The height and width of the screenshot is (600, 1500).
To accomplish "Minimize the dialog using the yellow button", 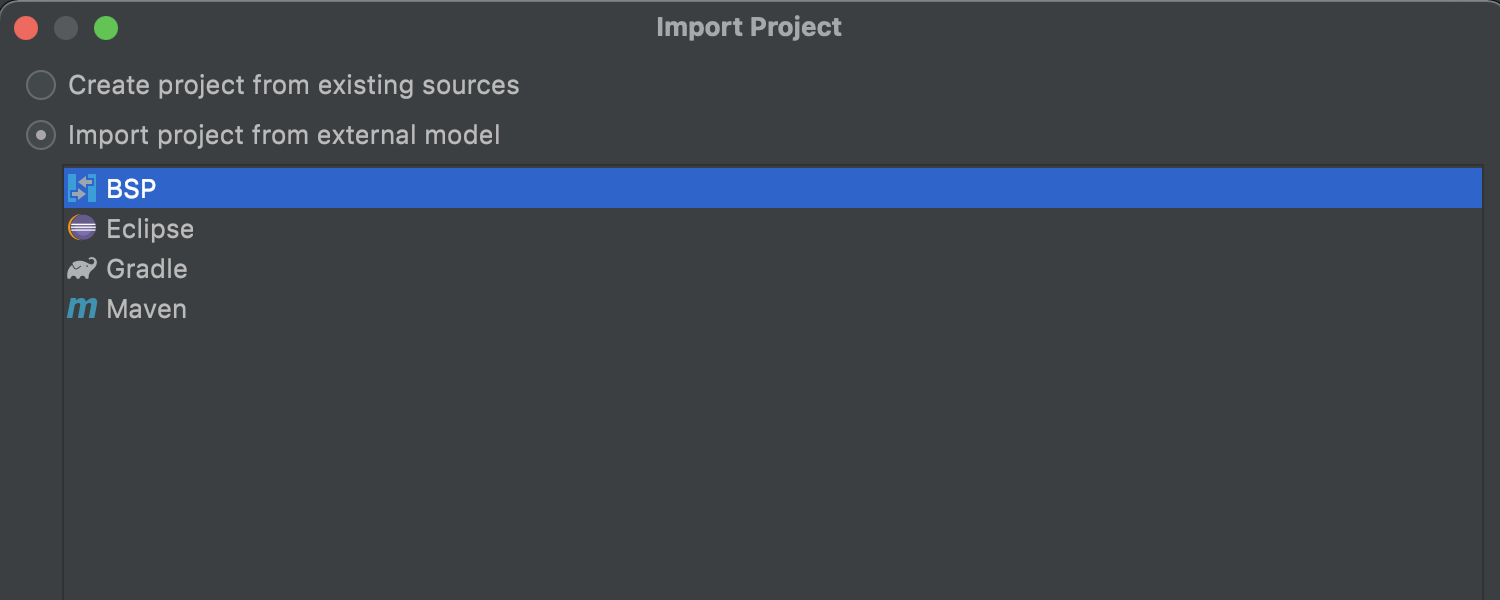I will coord(66,28).
